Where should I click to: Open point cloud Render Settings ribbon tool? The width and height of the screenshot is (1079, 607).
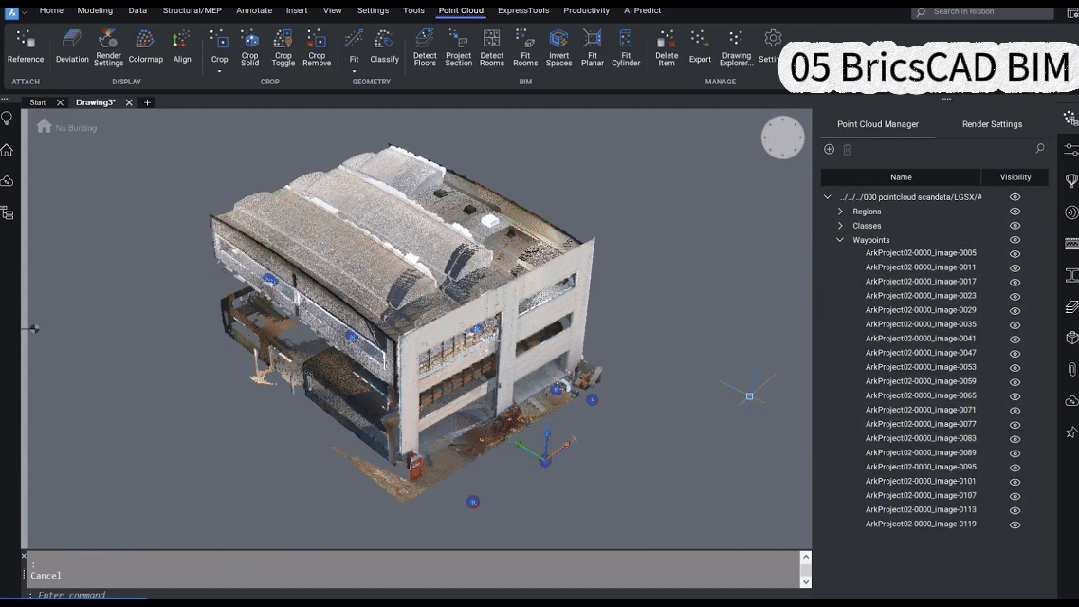click(x=108, y=47)
